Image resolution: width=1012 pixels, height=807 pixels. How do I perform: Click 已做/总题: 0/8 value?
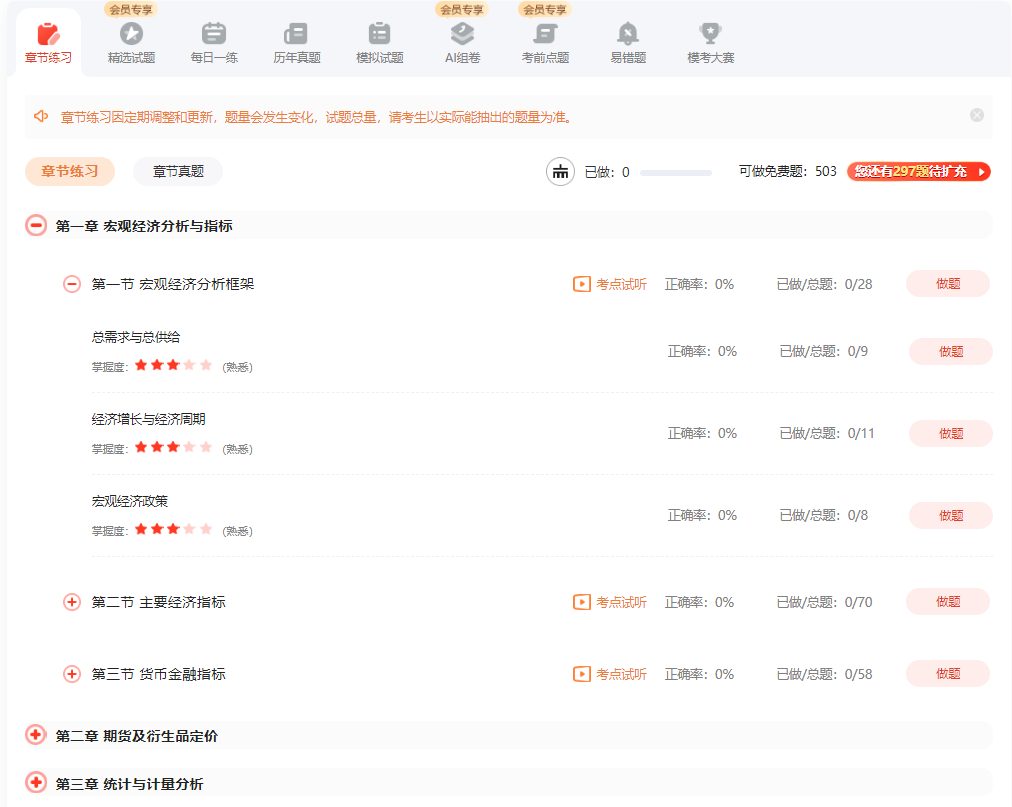click(824, 515)
